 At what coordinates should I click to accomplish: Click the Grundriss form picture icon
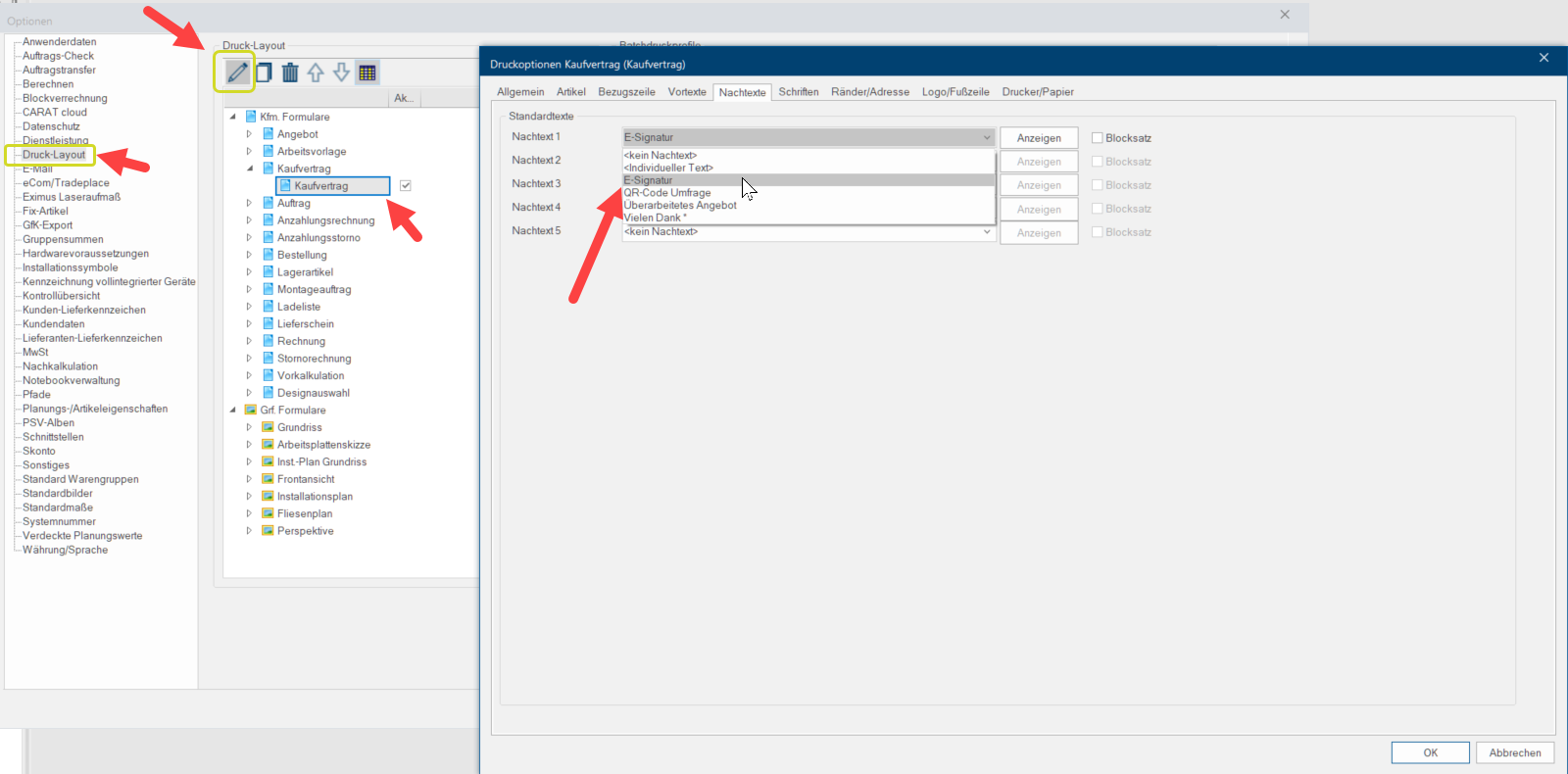coord(268,427)
